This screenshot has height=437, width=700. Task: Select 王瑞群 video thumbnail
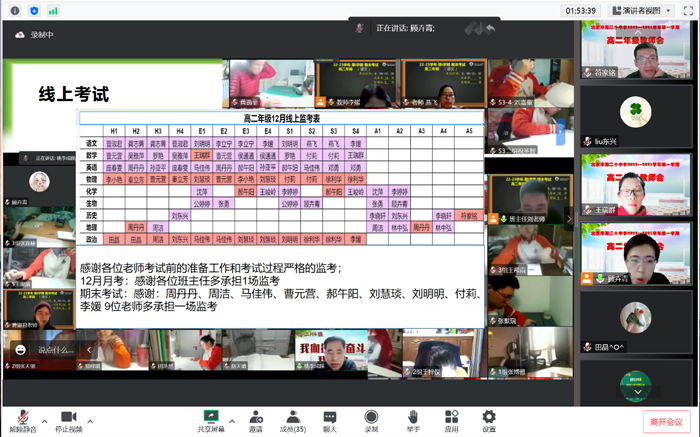click(636, 185)
